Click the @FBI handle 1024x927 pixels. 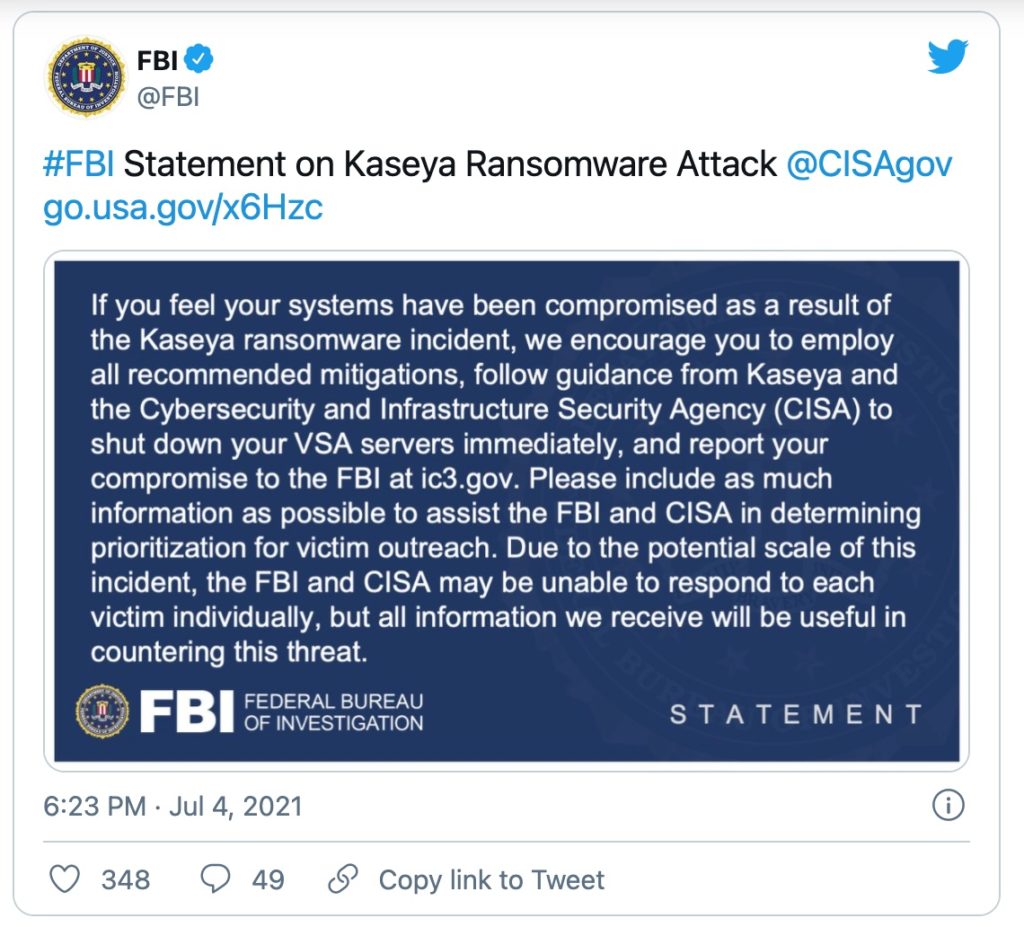pos(168,98)
